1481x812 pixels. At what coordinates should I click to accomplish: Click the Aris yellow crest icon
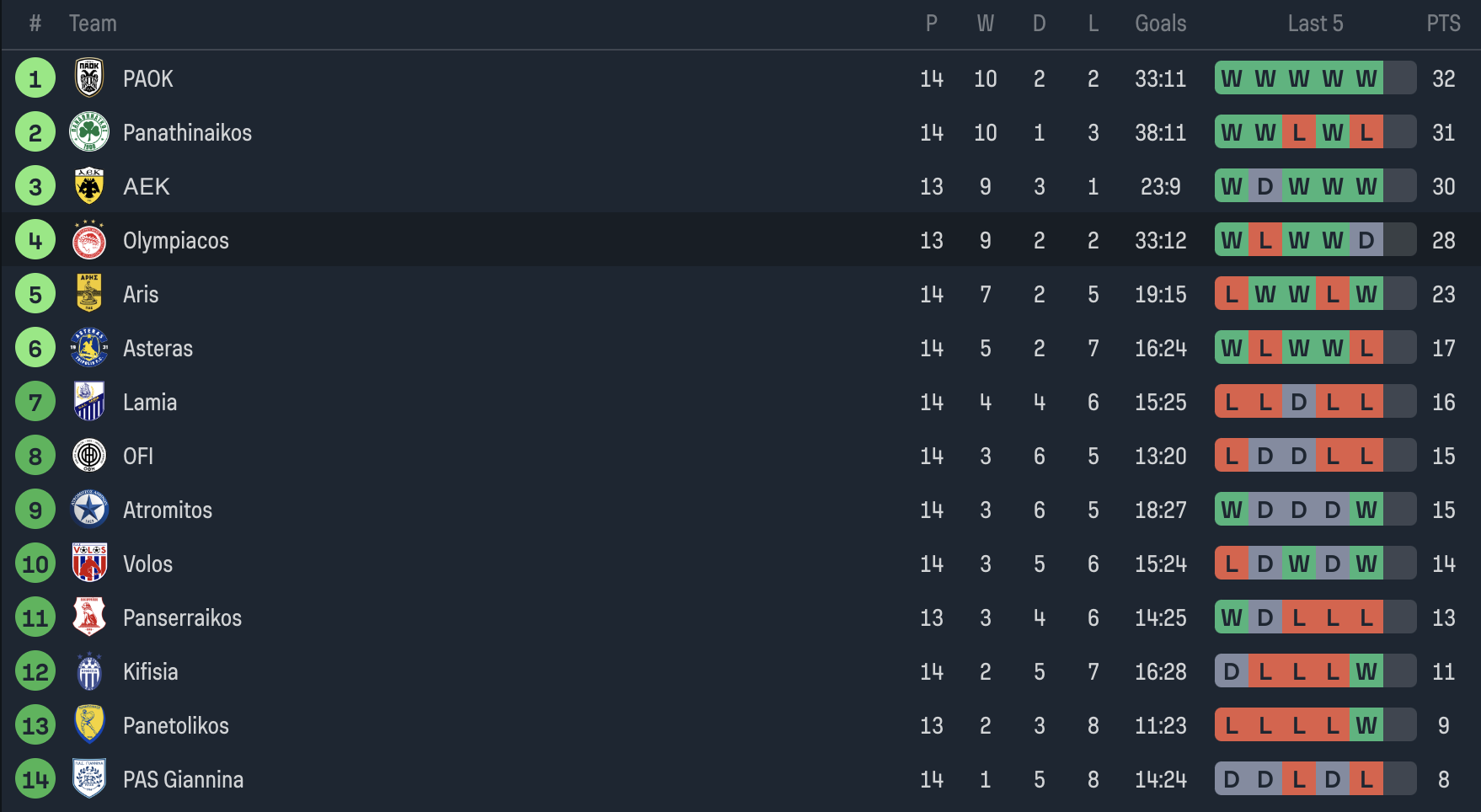click(x=89, y=294)
